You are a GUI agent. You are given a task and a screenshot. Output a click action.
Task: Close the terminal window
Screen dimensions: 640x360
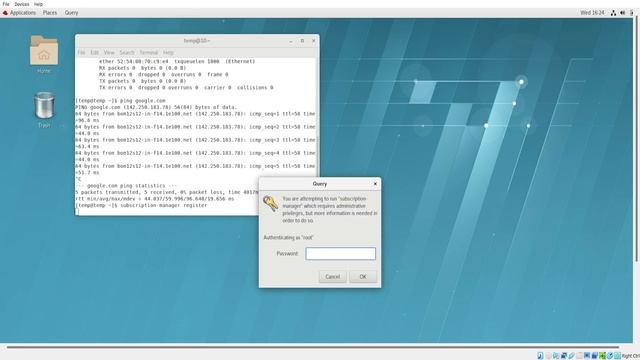313,41
